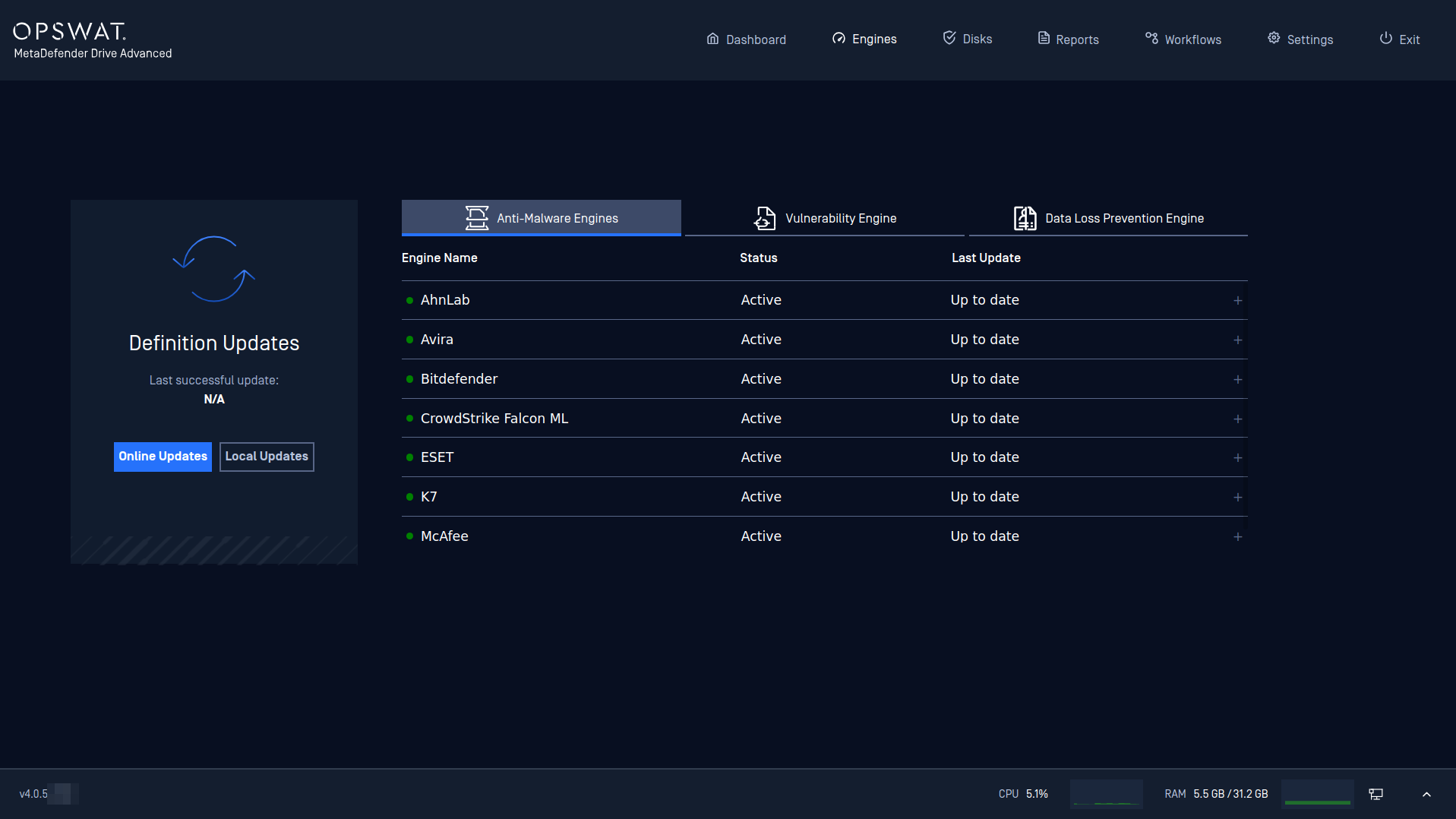Select the Anti-Malware Engines tab

(x=541, y=218)
